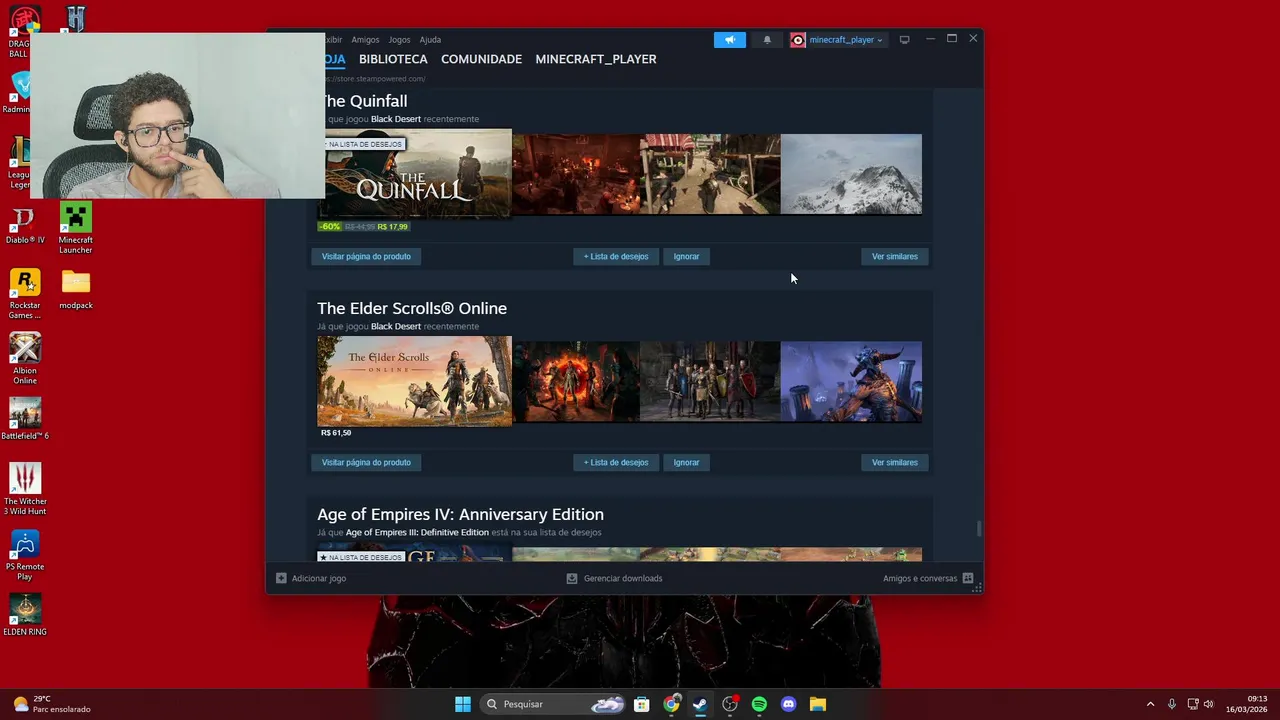Switch to BIBLIOTECA tab
This screenshot has width=1280, height=720.
[x=393, y=59]
